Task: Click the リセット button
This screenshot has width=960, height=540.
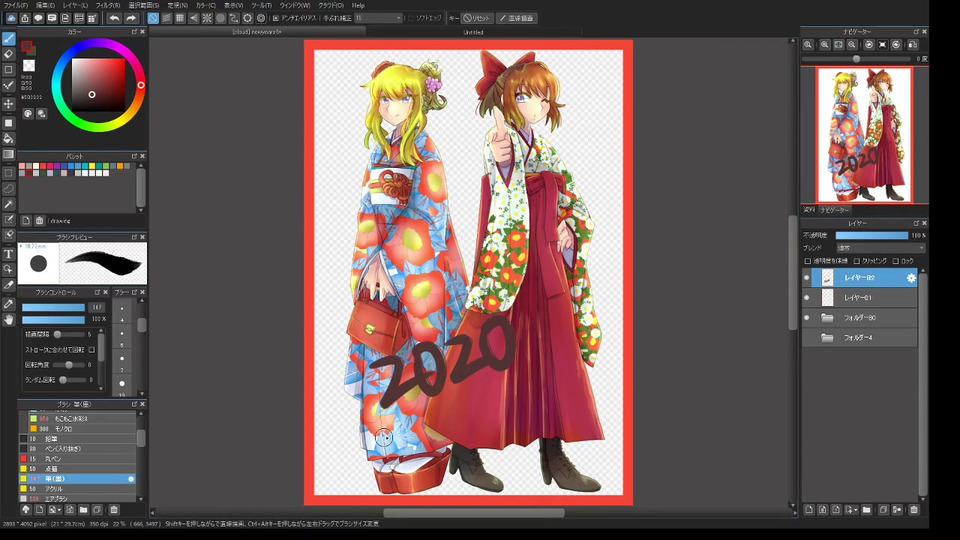Action: [x=477, y=18]
